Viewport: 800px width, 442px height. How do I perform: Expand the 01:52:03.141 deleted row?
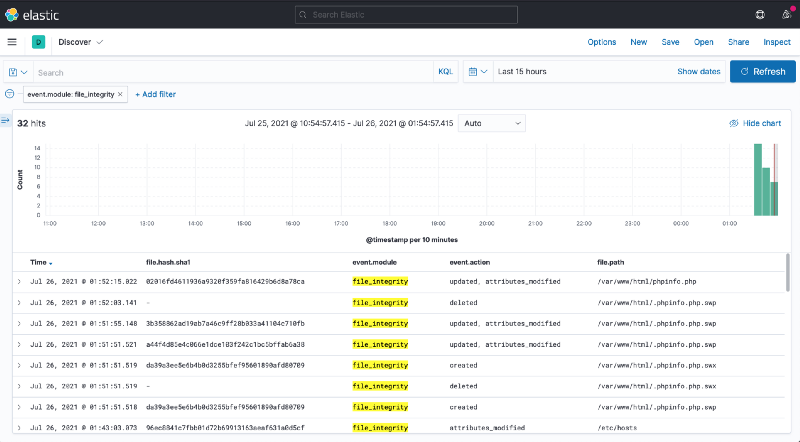click(19, 303)
